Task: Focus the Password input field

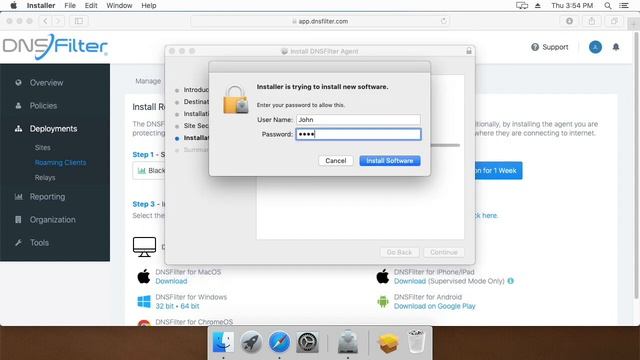Action: (x=358, y=134)
